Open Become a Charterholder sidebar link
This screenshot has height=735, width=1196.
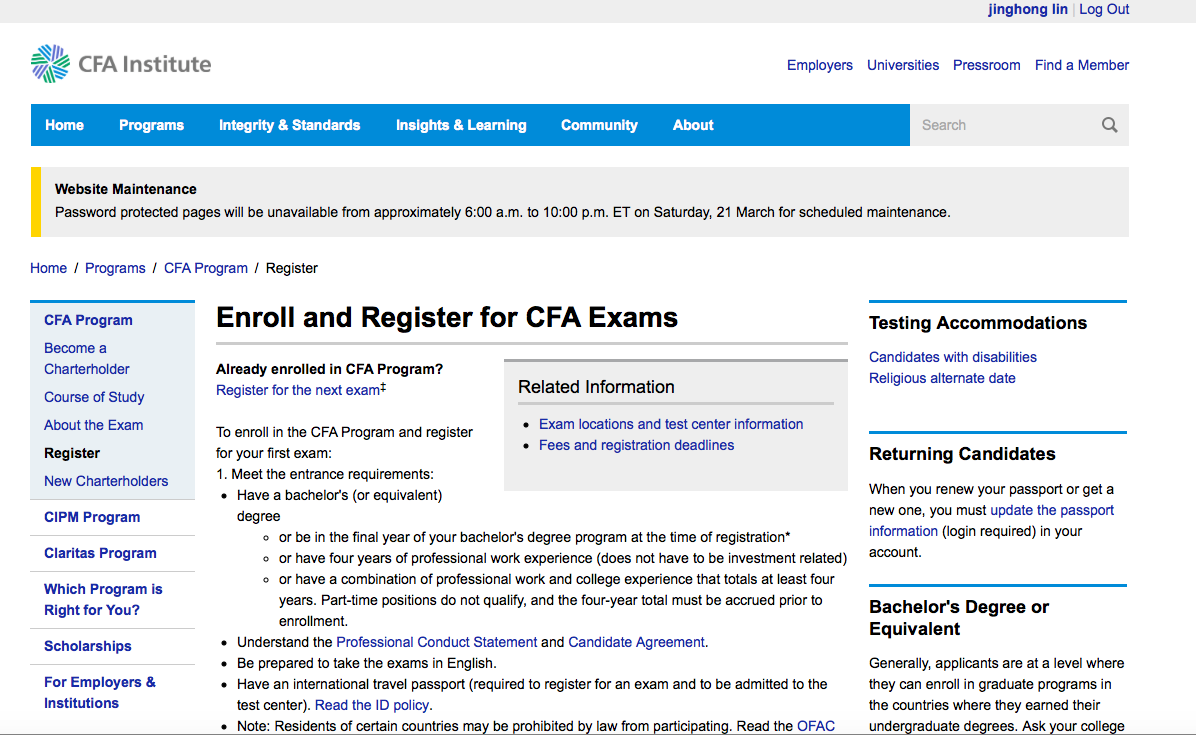tap(86, 358)
